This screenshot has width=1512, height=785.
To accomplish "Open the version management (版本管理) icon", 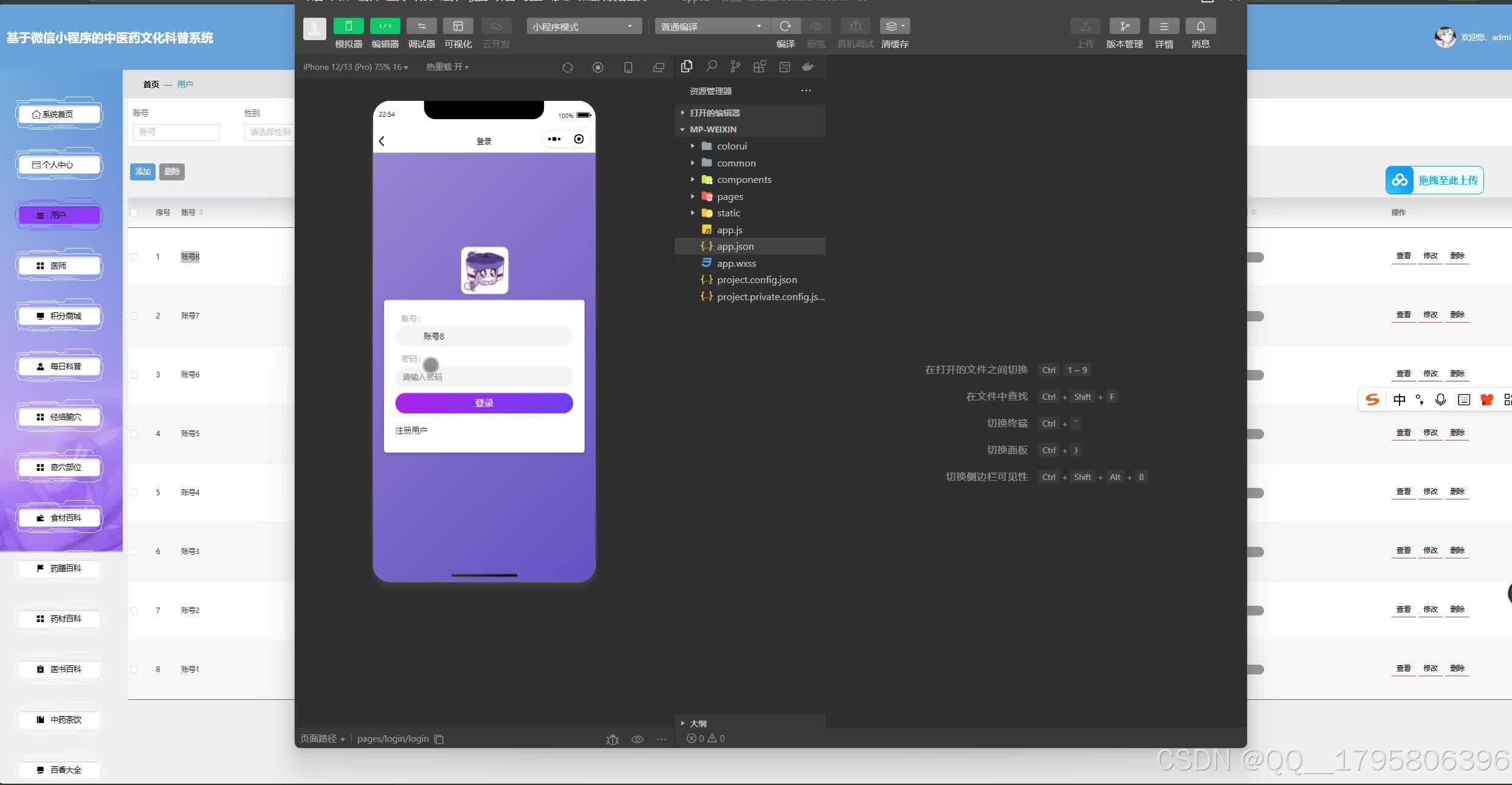I will click(x=1124, y=26).
